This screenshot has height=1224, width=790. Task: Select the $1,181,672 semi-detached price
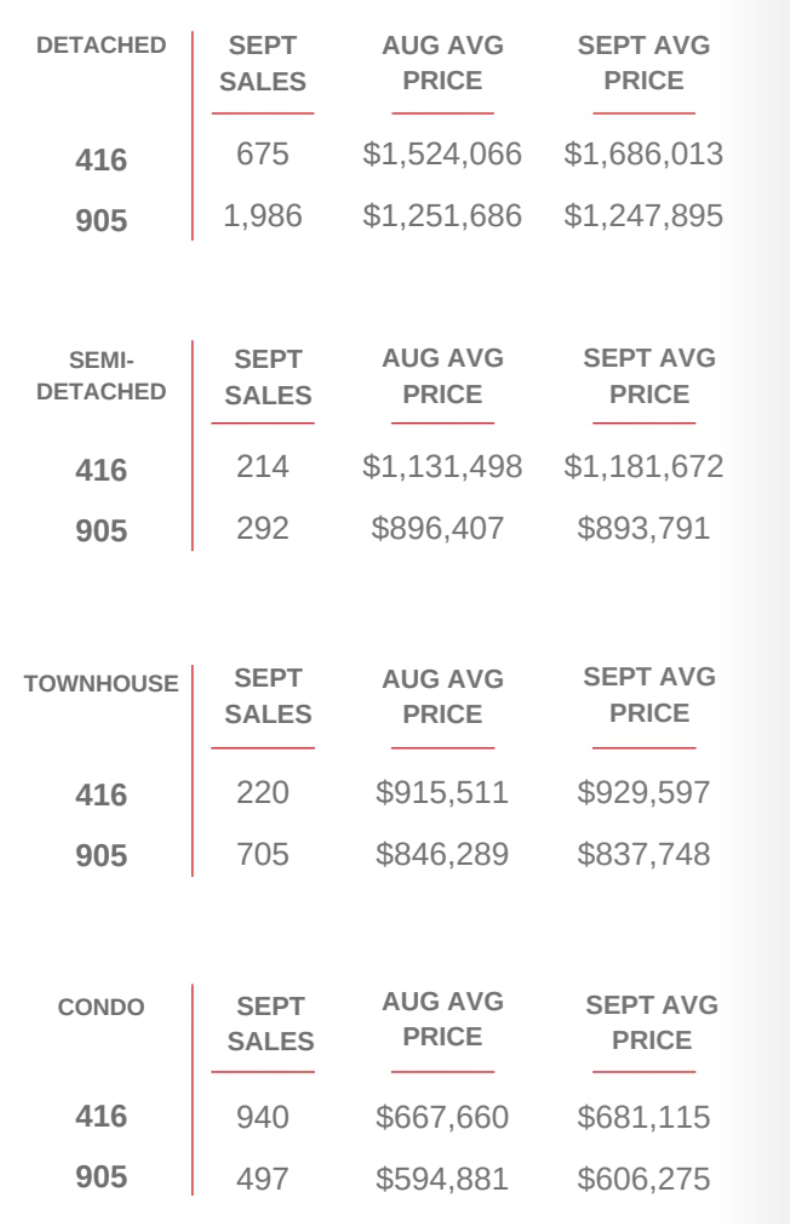tap(643, 466)
